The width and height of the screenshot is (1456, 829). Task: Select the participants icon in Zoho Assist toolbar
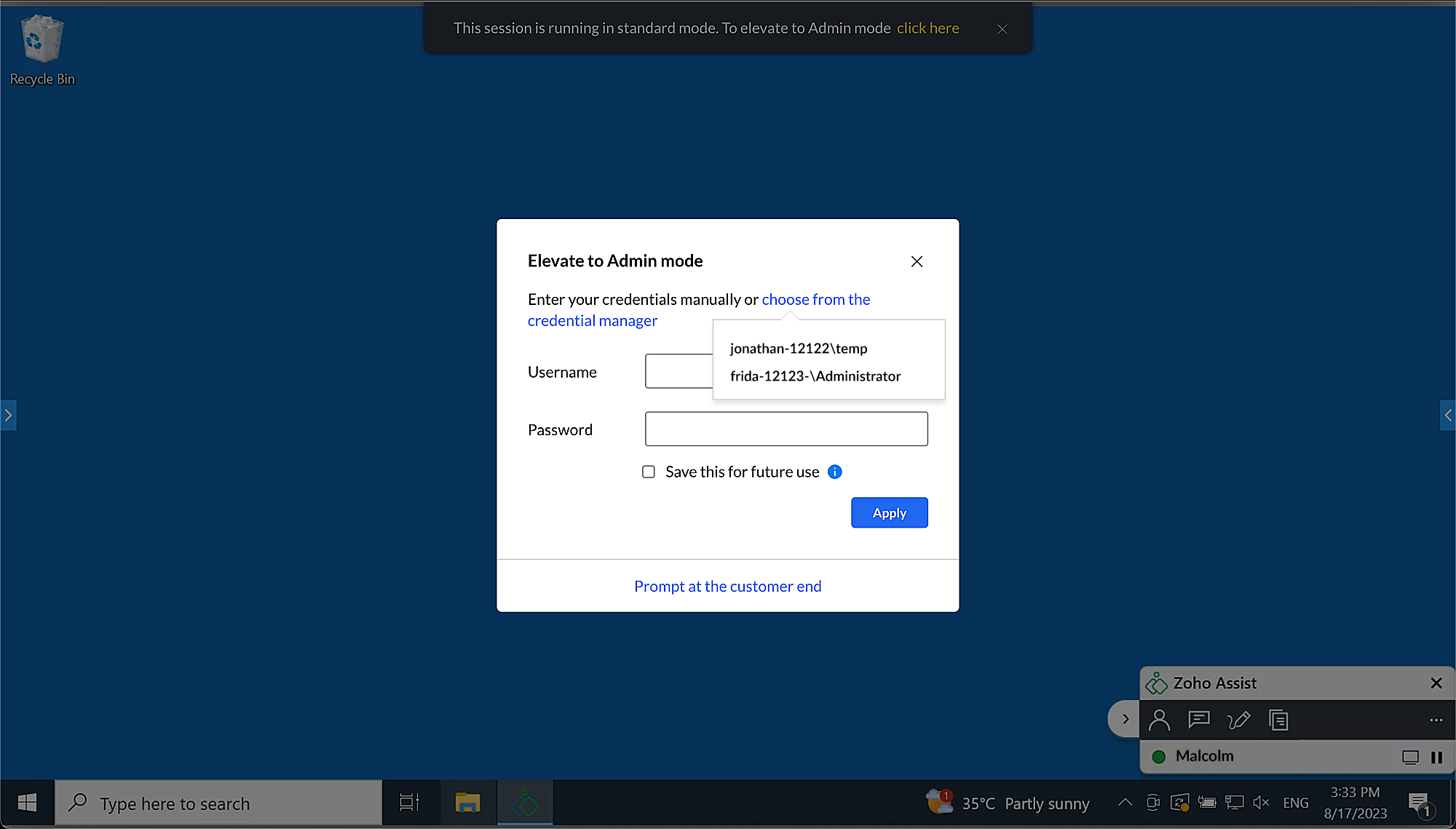click(1159, 720)
